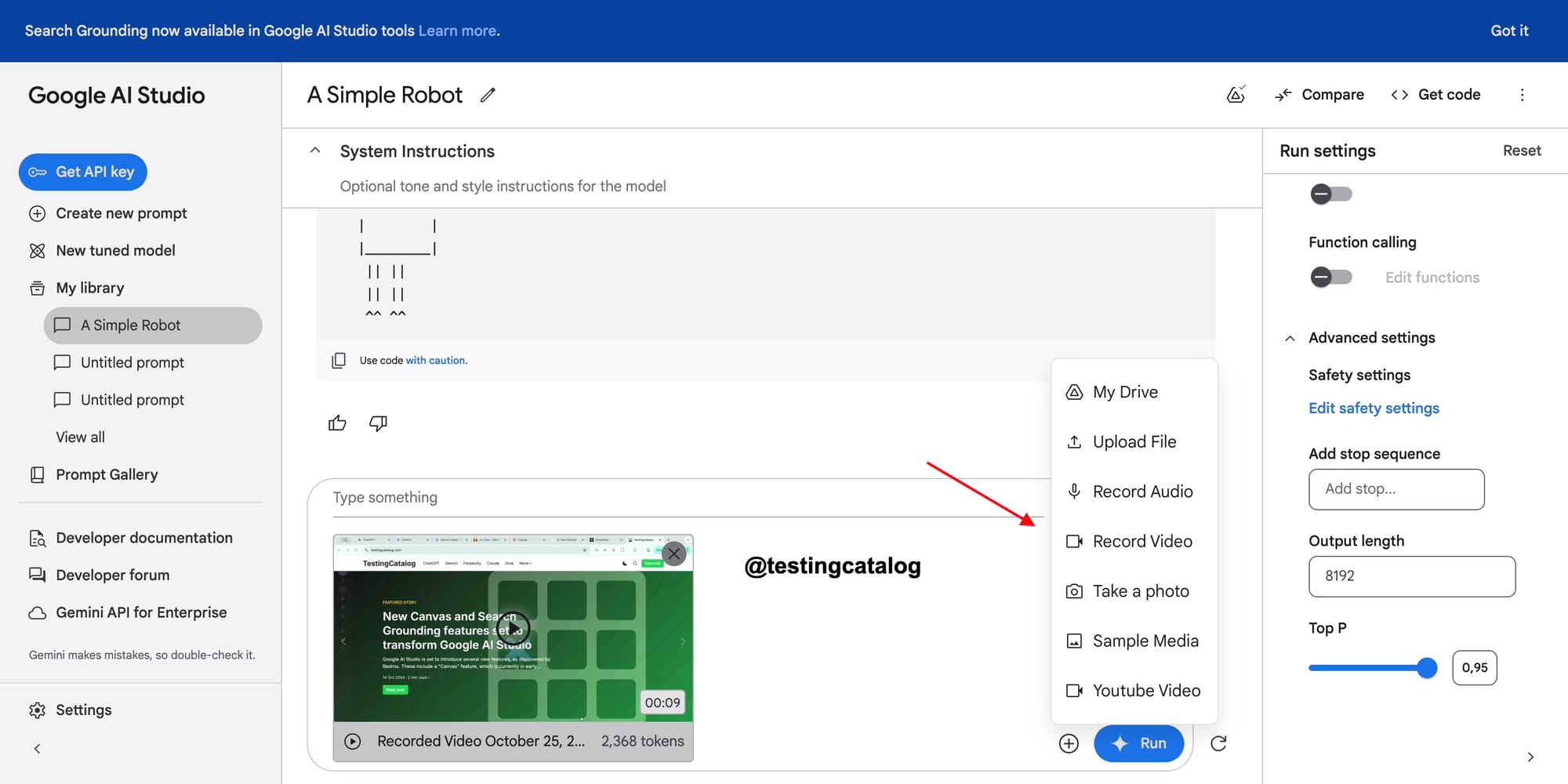Viewport: 1568px width, 784px height.
Task: Click the with caution link
Action: pos(436,361)
